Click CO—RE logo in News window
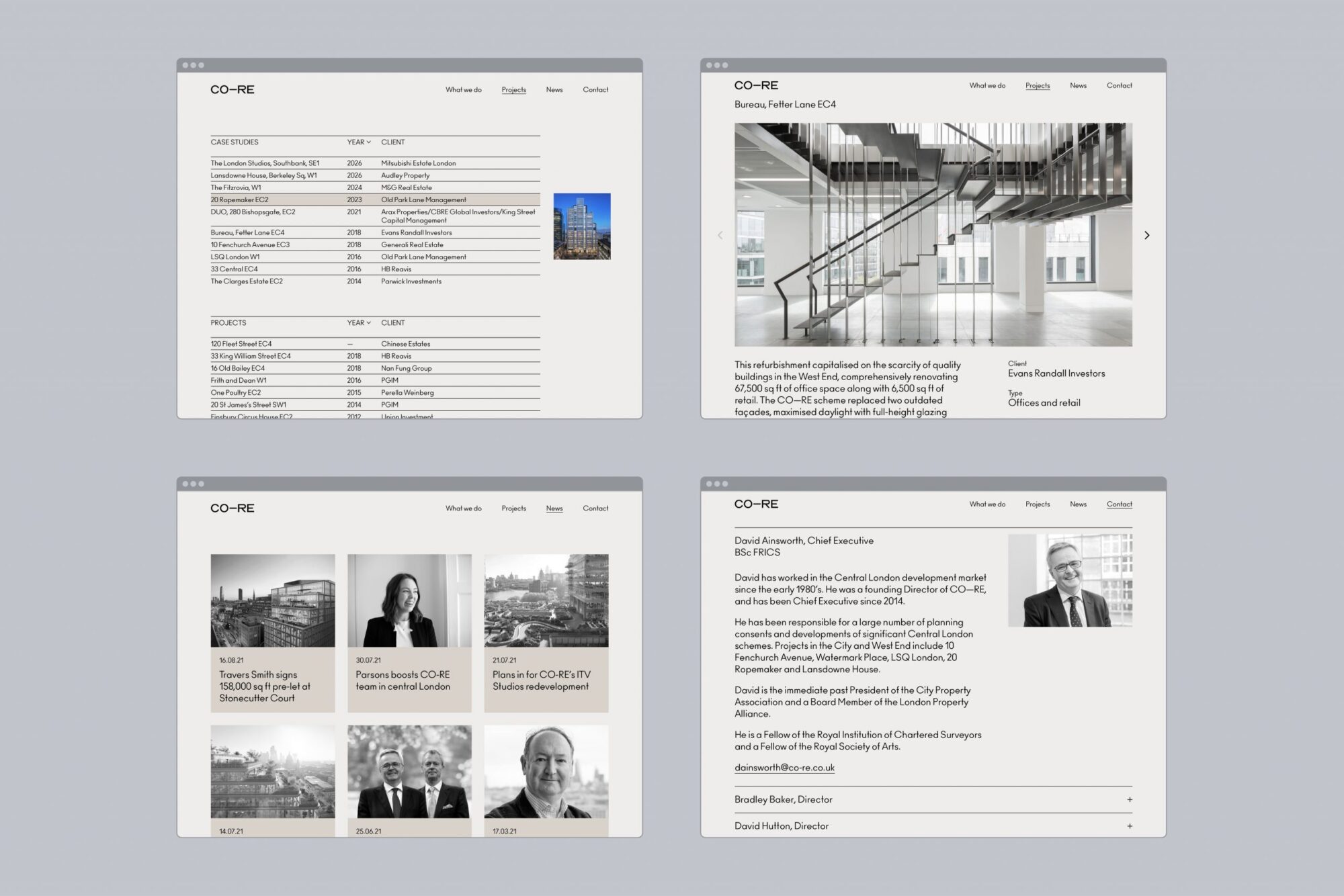1344x896 pixels. (233, 508)
